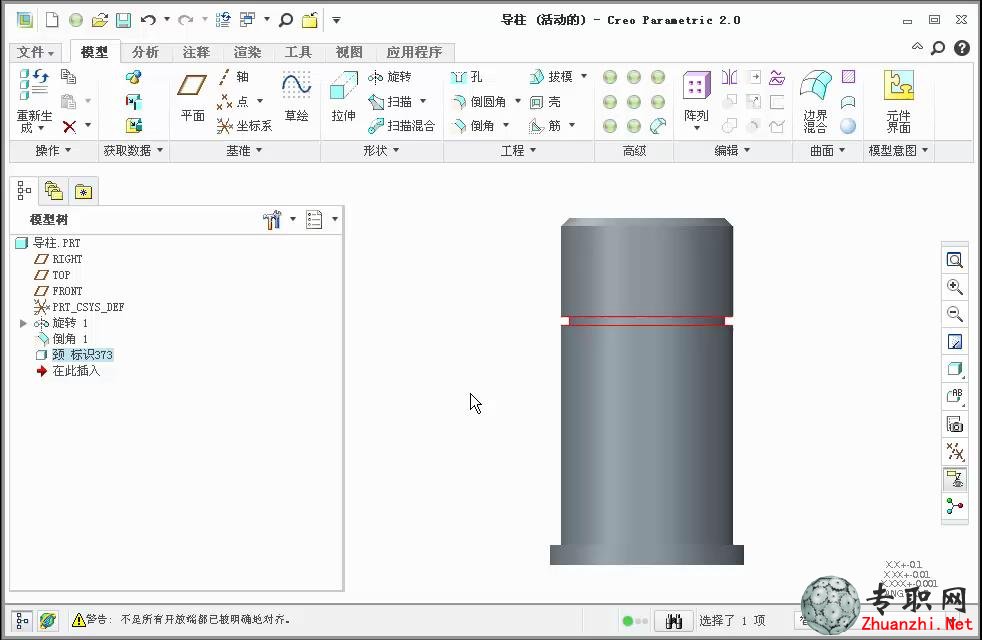Click the Refit zoom icon in graphics toolbar
The width and height of the screenshot is (982, 640).
(x=954, y=260)
